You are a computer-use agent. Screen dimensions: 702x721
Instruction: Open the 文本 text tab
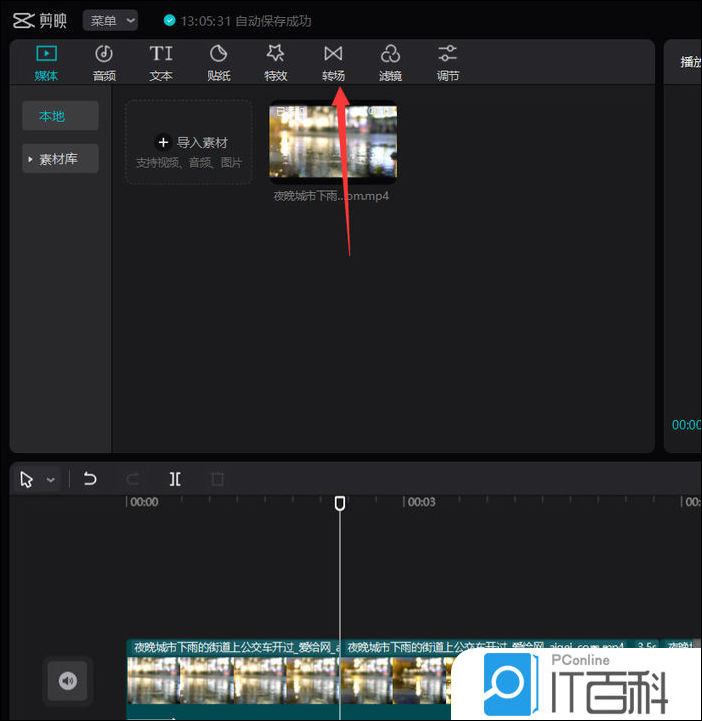tap(161, 63)
